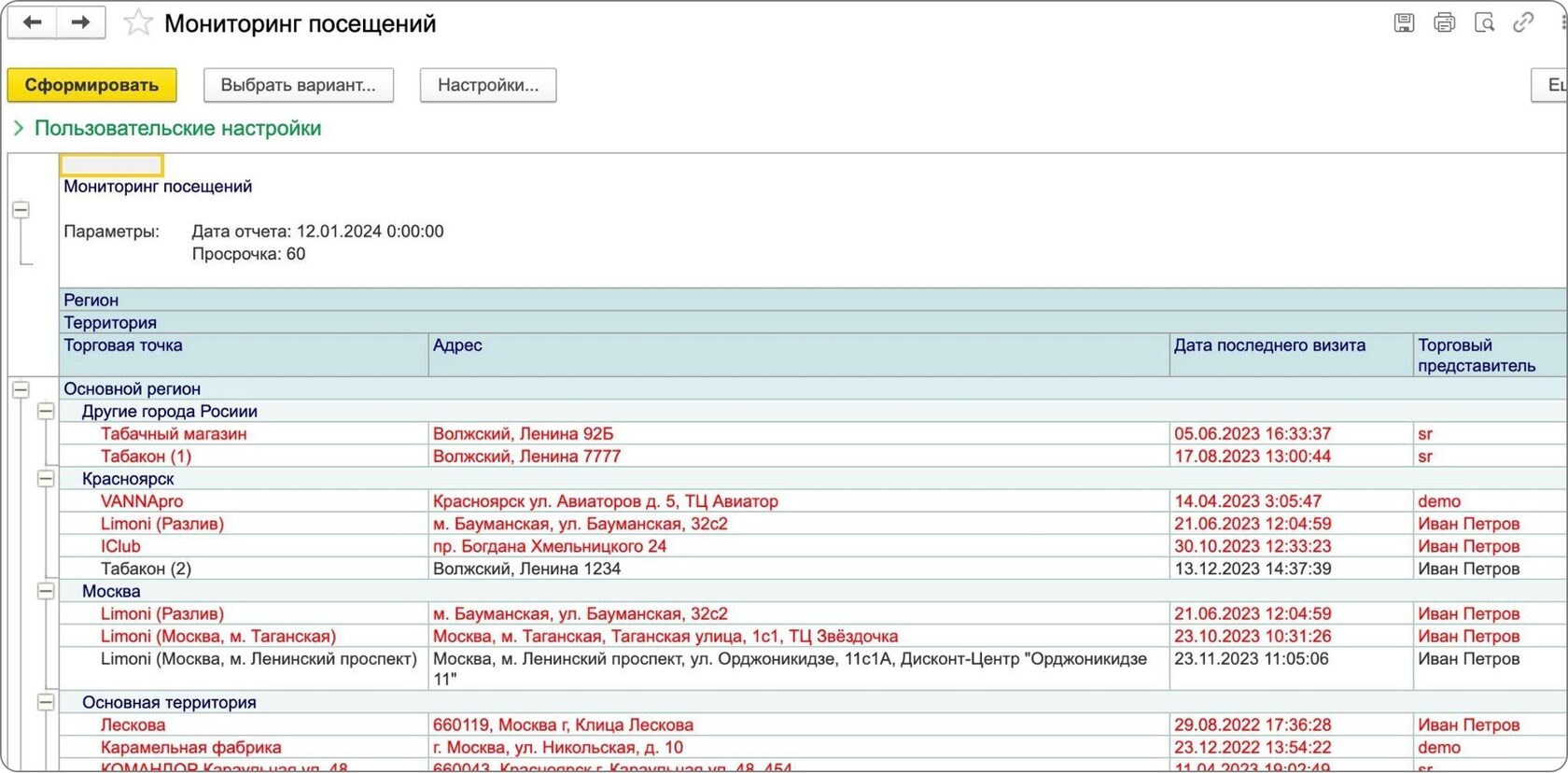
Task: Go forward with the right arrow button
Action: [x=81, y=22]
